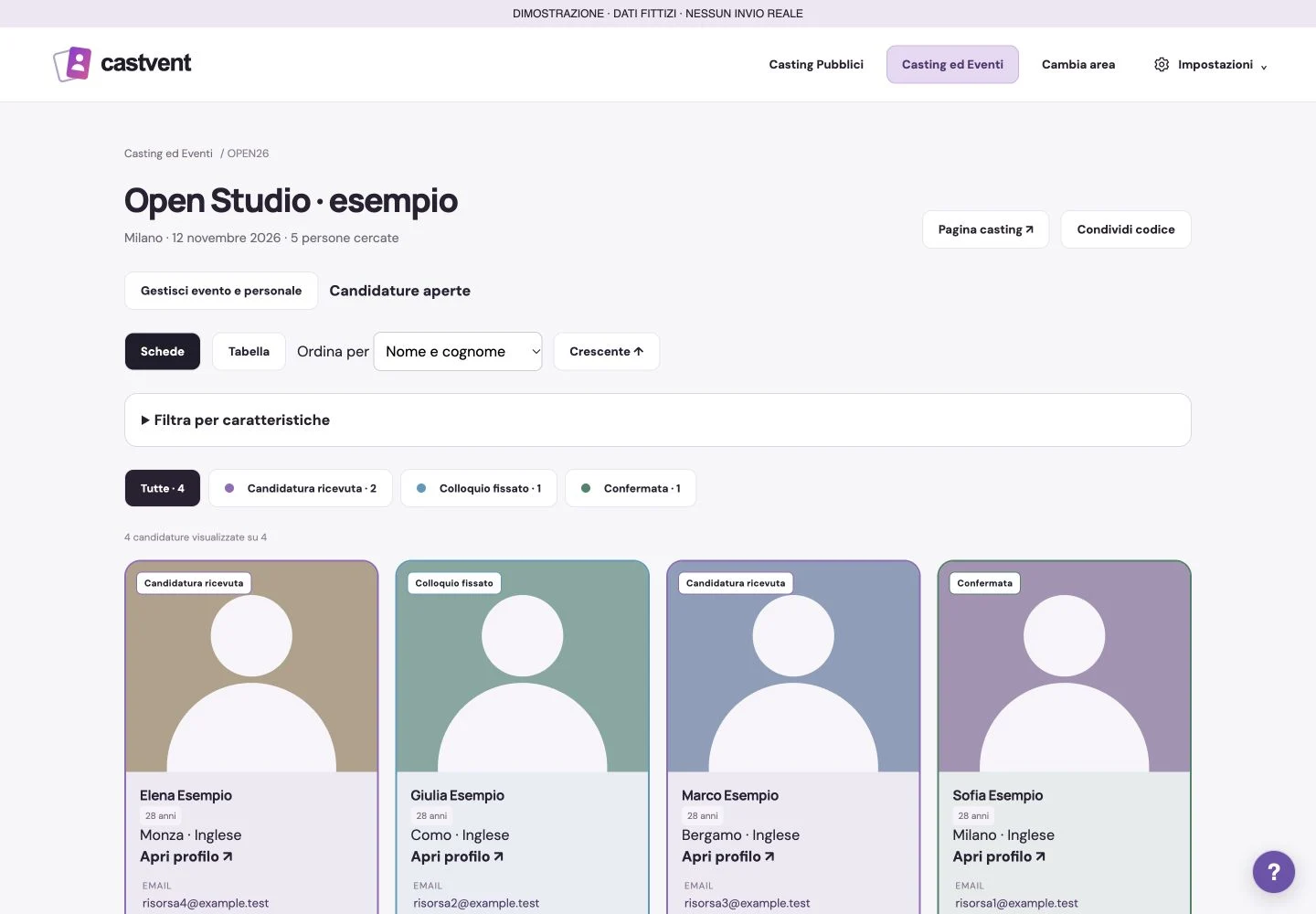
Task: Filter by Confermata · 1
Action: coord(631,488)
